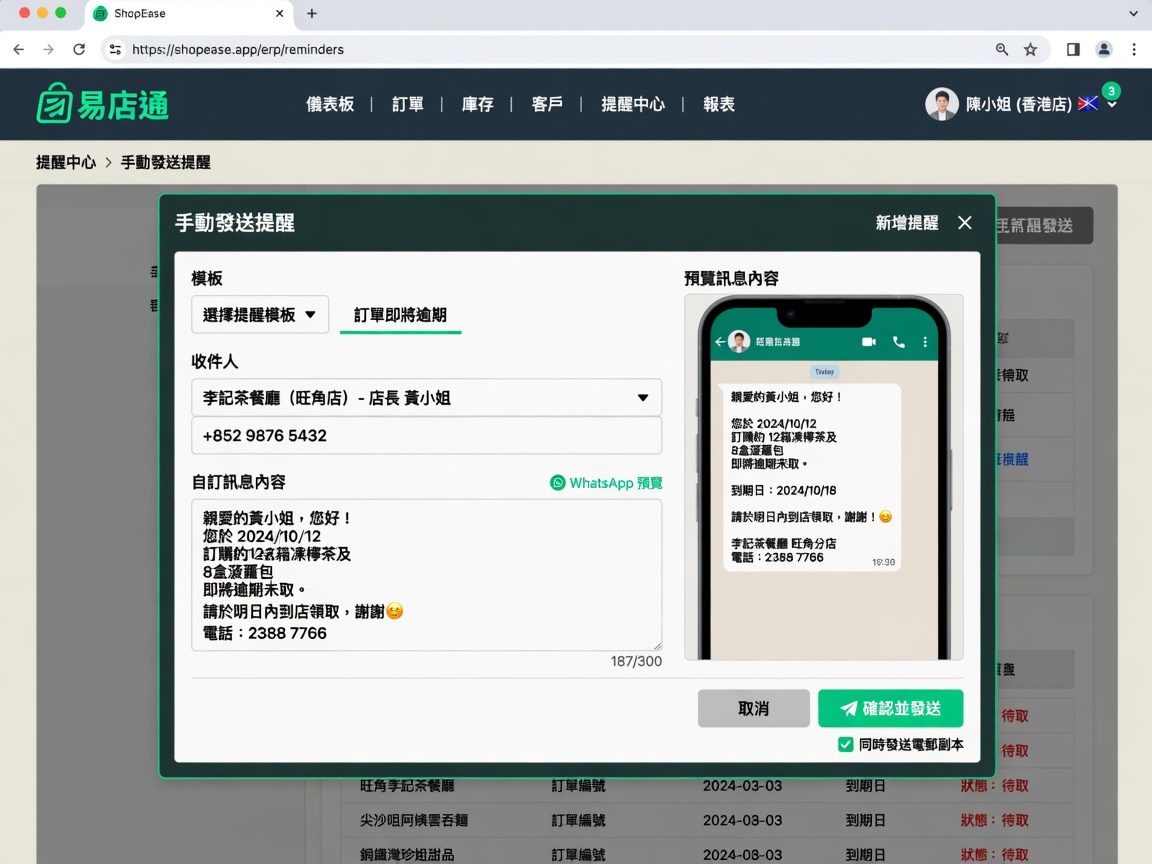The height and width of the screenshot is (864, 1152).
Task: Click 預覽訊息內容 heading
Action: [x=731, y=278]
